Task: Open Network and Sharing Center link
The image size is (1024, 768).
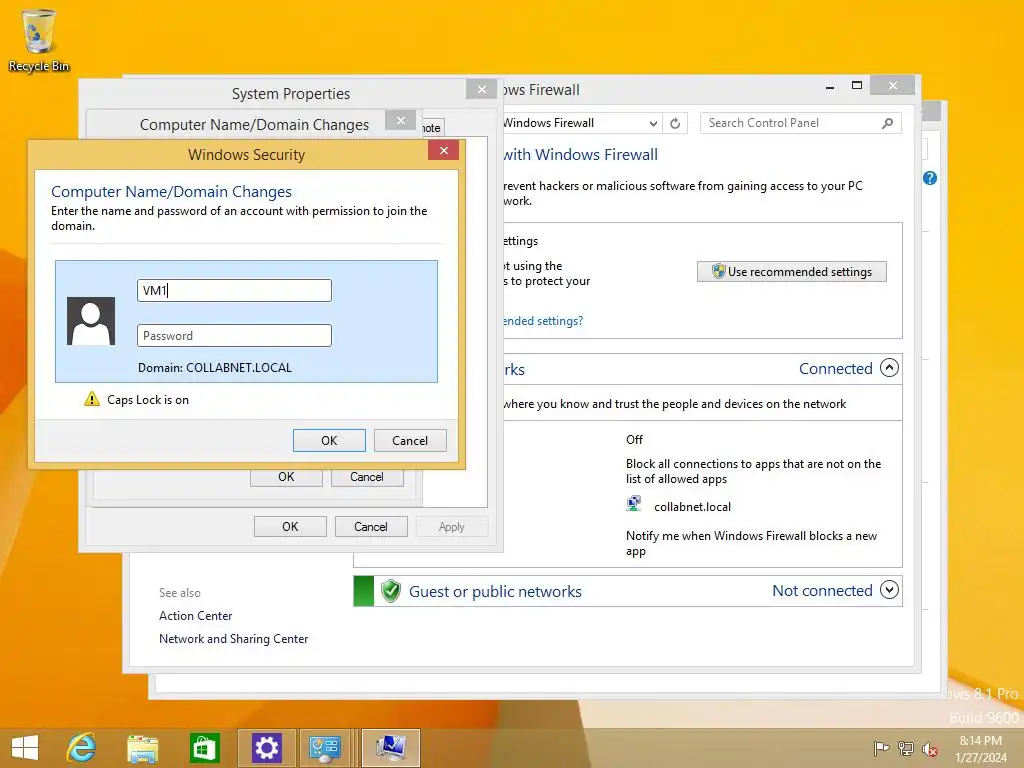Action: click(x=233, y=639)
